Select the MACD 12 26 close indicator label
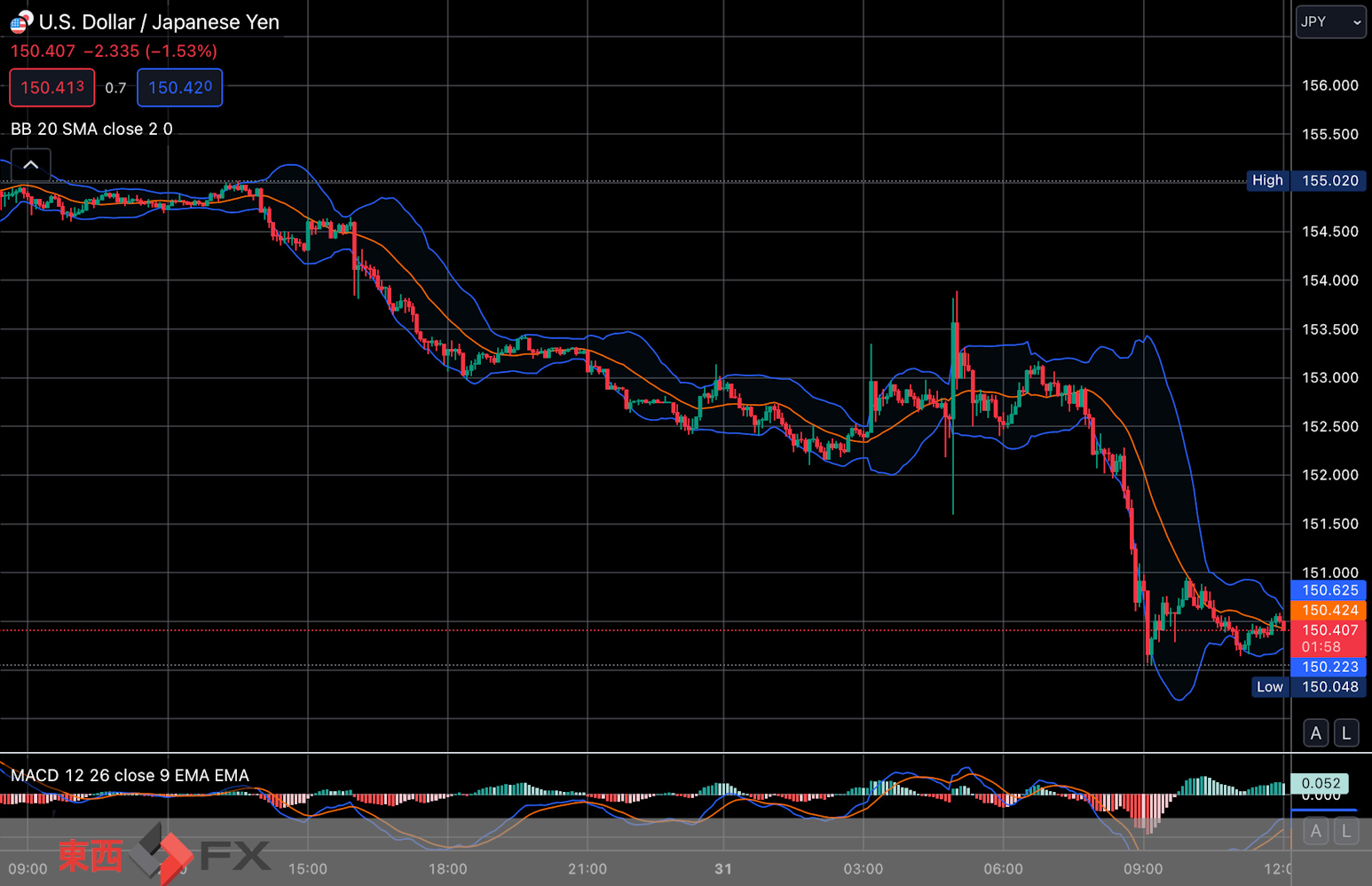 (x=130, y=775)
